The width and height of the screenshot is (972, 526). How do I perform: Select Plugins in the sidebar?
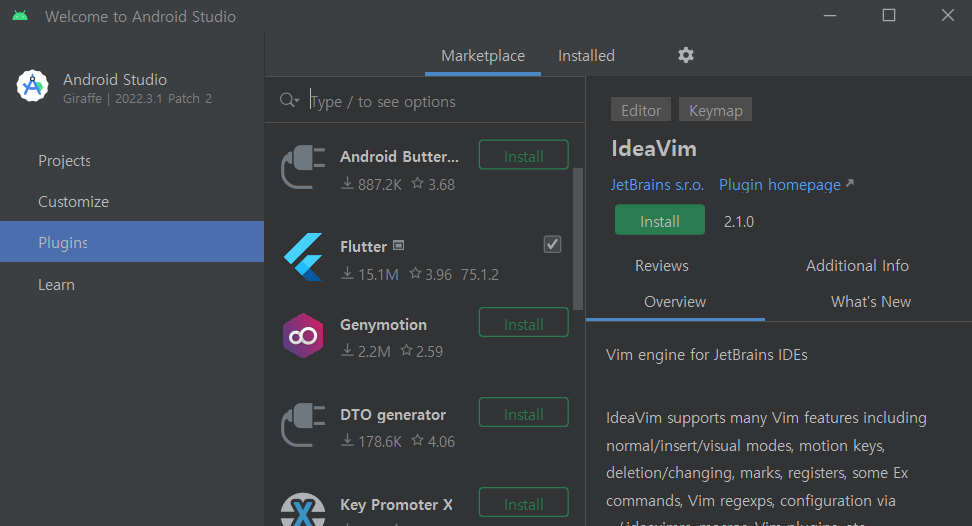132,242
